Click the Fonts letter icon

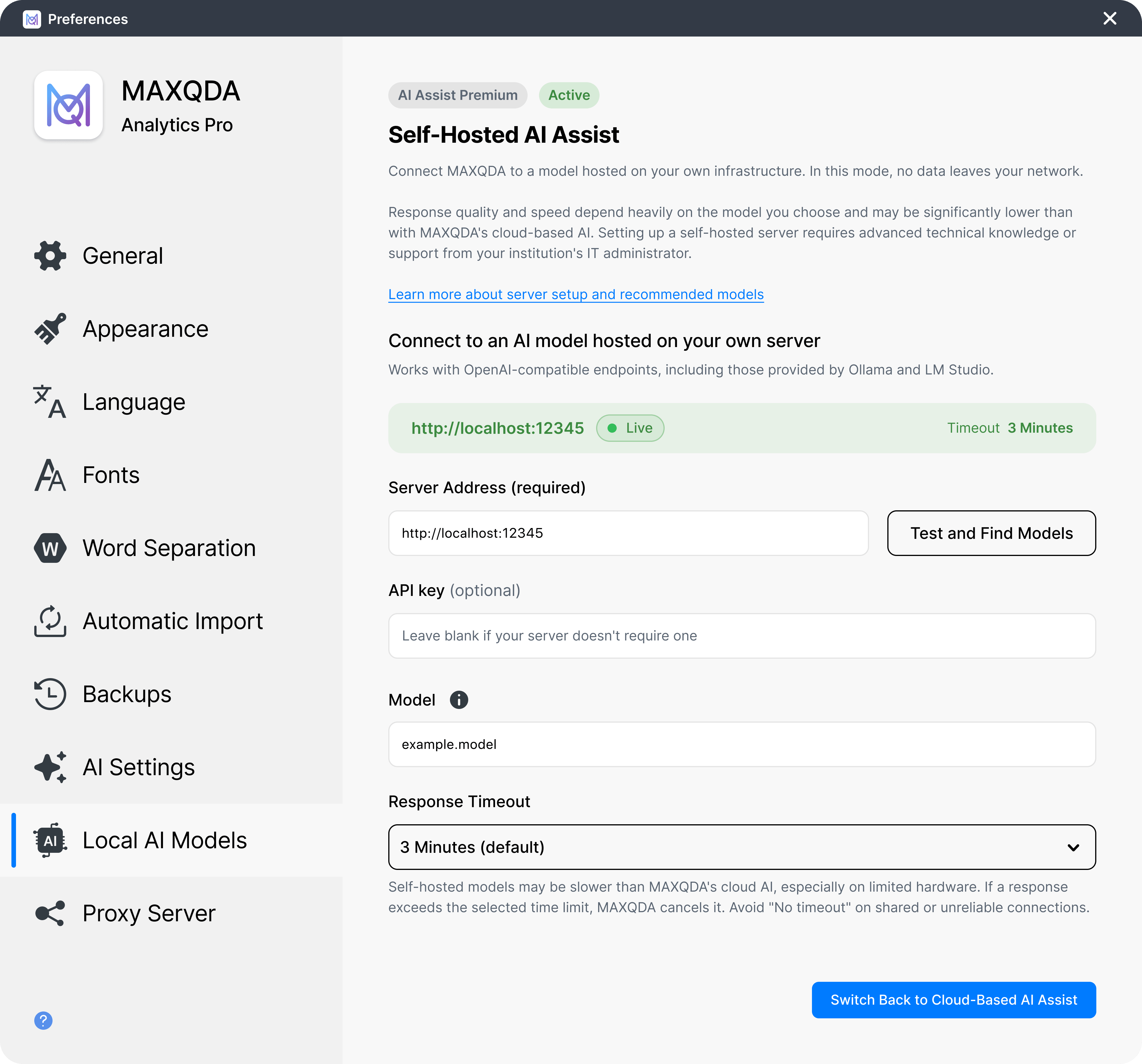click(50, 475)
